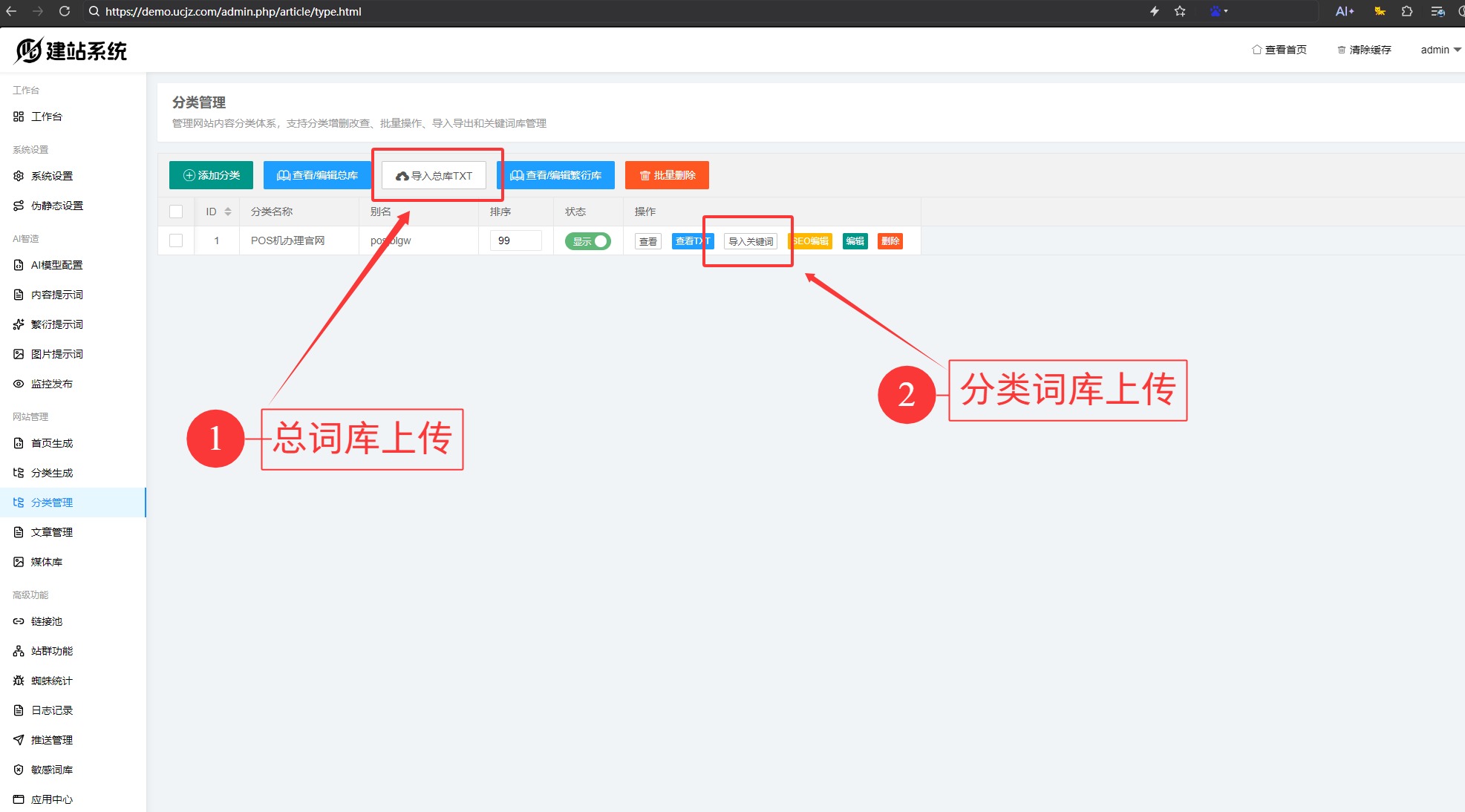The width and height of the screenshot is (1465, 812).
Task: Expand the admin account dropdown
Action: 1438,50
